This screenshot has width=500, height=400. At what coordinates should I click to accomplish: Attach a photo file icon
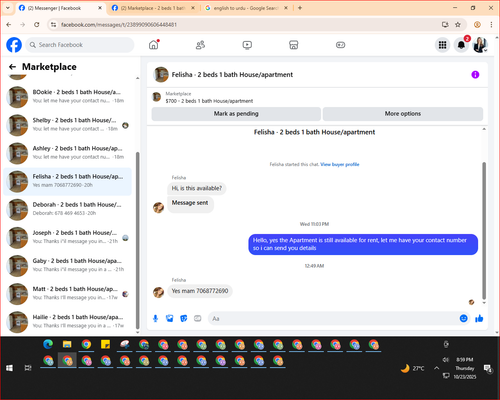(x=170, y=319)
